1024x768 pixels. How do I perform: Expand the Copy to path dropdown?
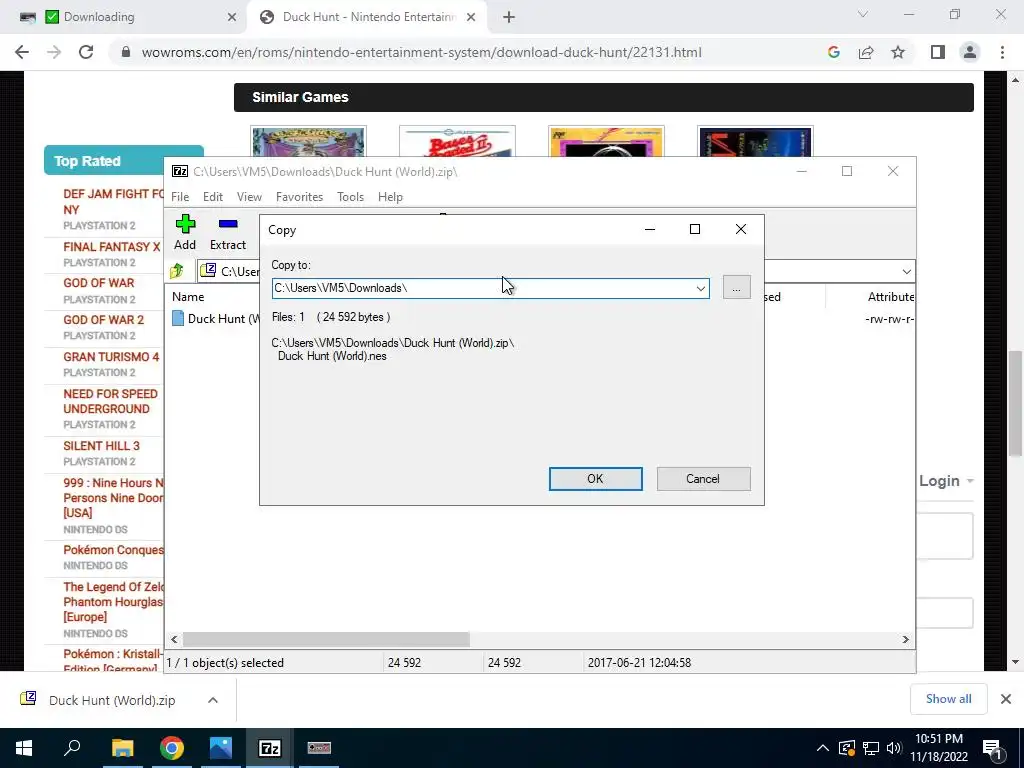point(700,288)
